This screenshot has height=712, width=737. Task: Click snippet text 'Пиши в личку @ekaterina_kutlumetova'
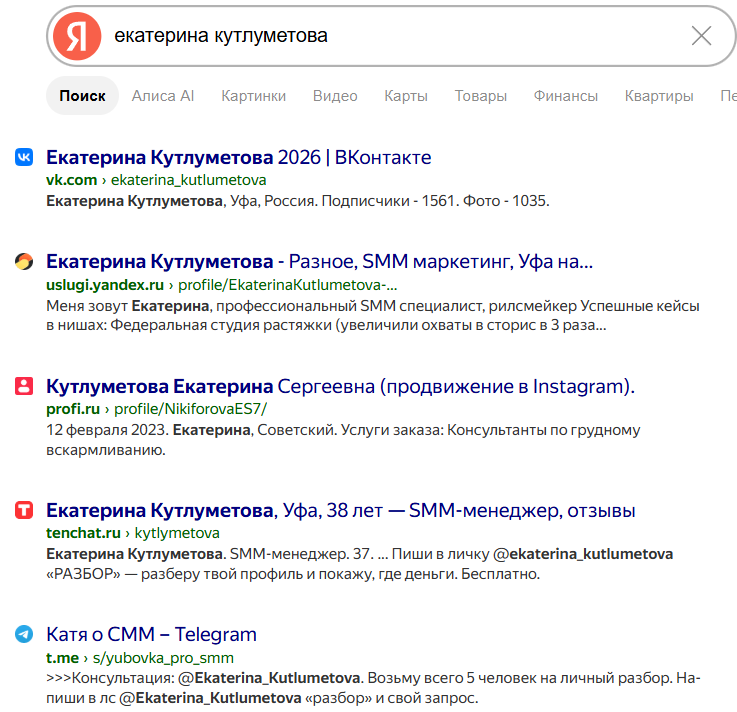532,554
